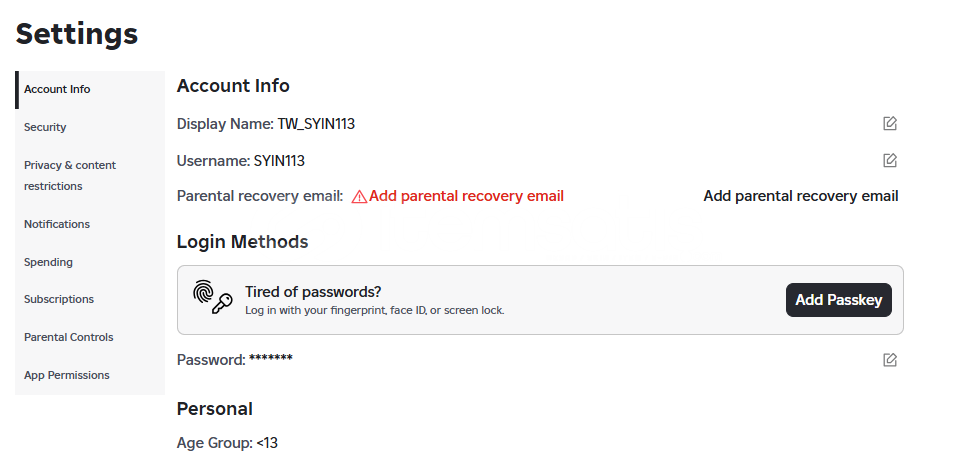The width and height of the screenshot is (972, 457).
Task: Edit the Username with pencil icon
Action: click(x=890, y=161)
